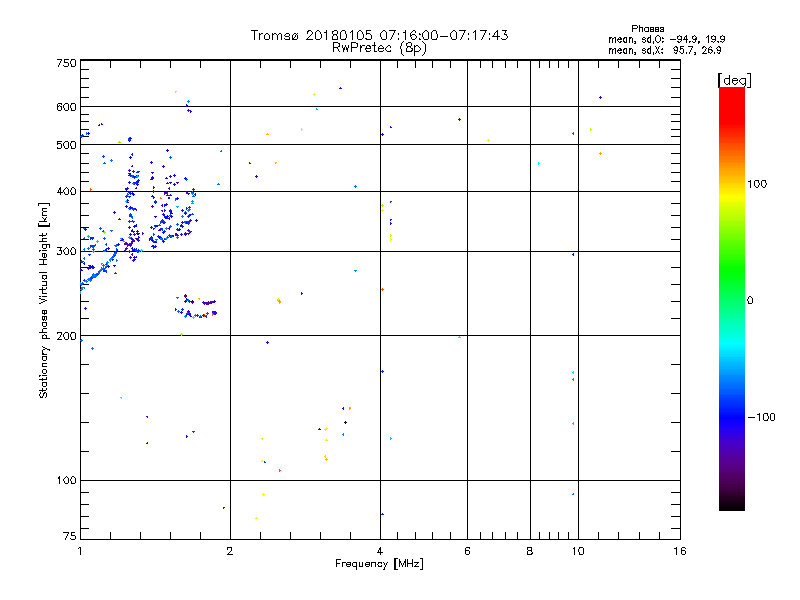Click the '10' frequency tick label
Image resolution: width=800 pixels, height=600 pixels.
578,551
